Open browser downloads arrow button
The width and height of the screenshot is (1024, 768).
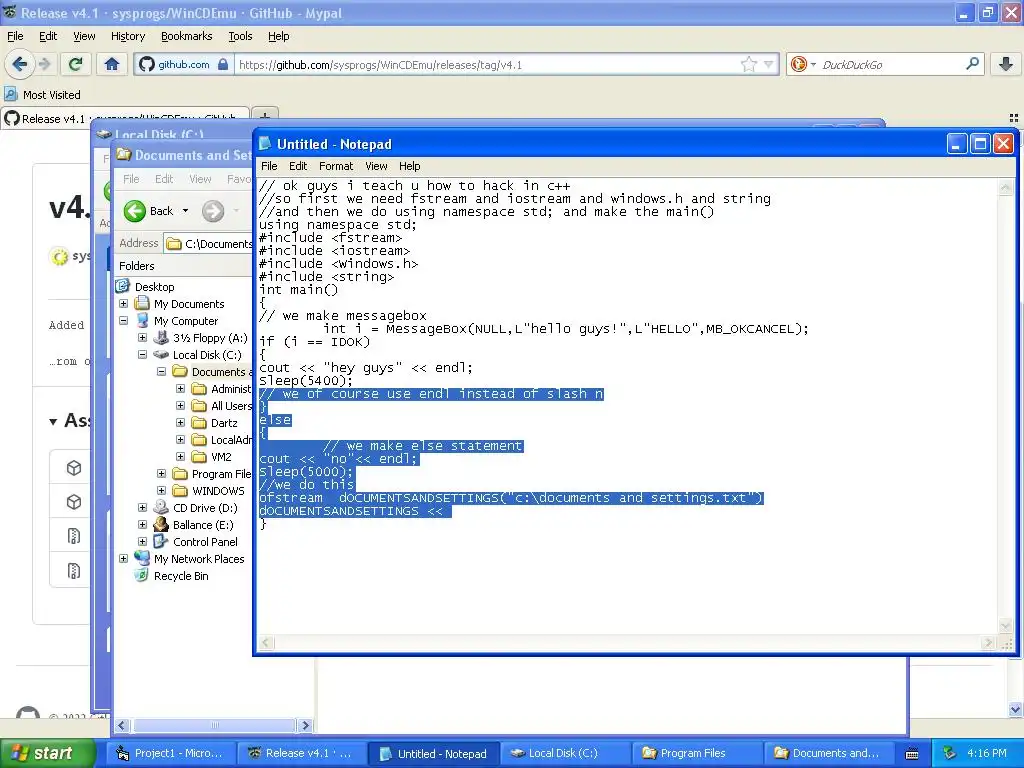coord(1006,64)
